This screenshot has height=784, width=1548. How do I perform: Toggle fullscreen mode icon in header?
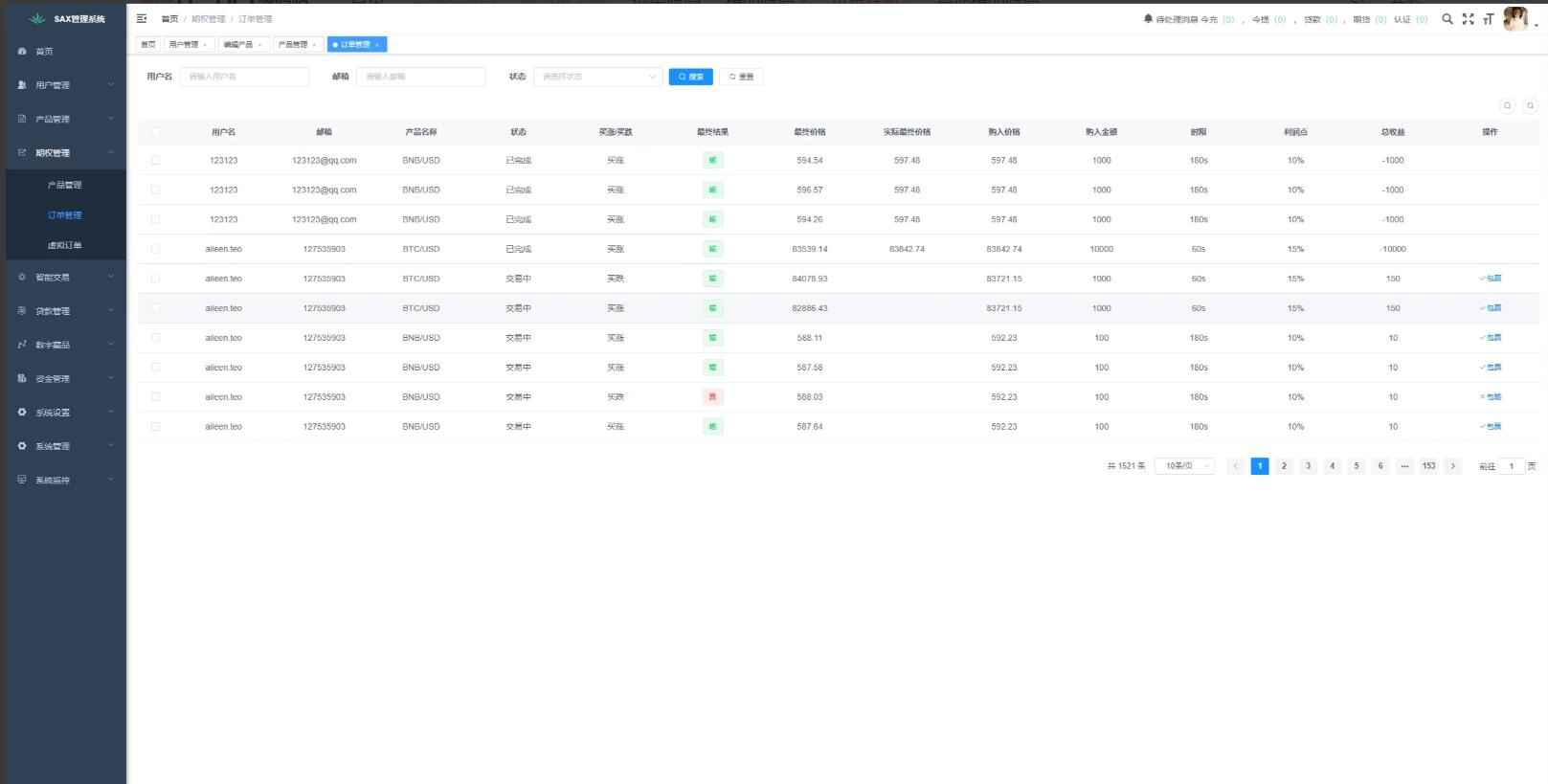[1468, 18]
